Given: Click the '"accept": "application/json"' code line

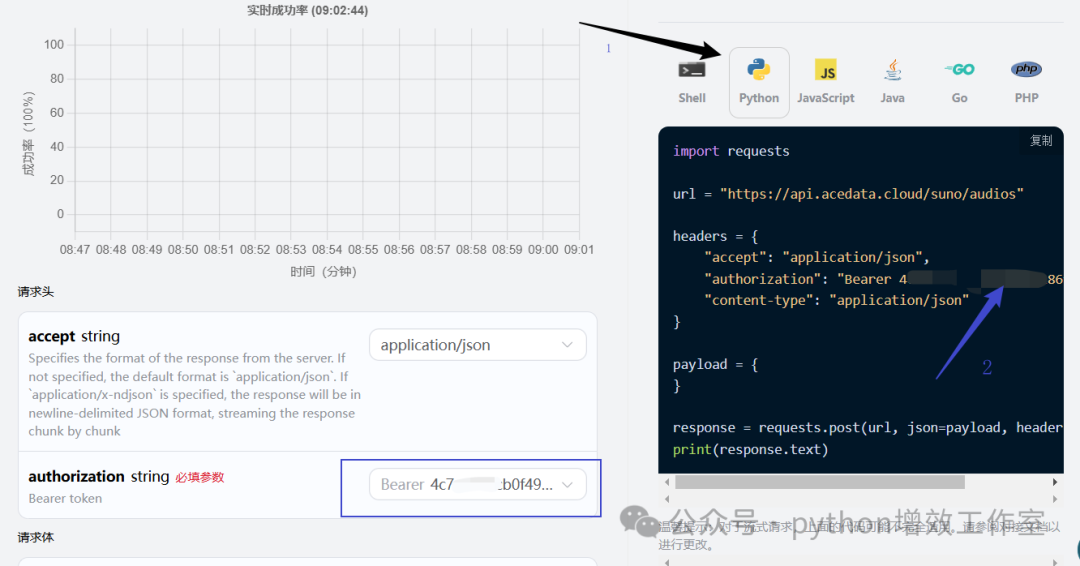Looking at the screenshot, I should point(816,258).
